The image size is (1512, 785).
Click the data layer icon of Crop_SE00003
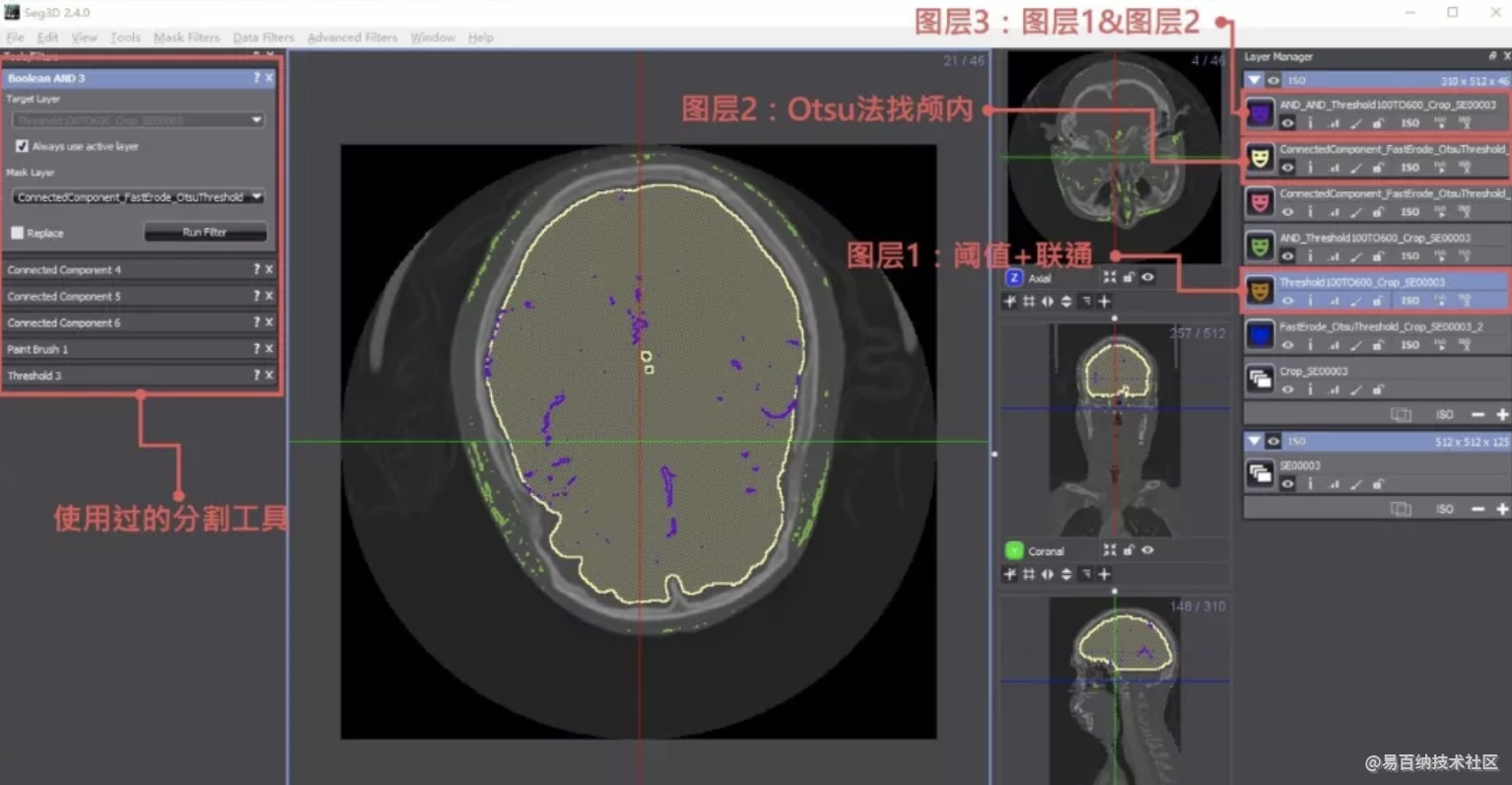[x=1260, y=380]
